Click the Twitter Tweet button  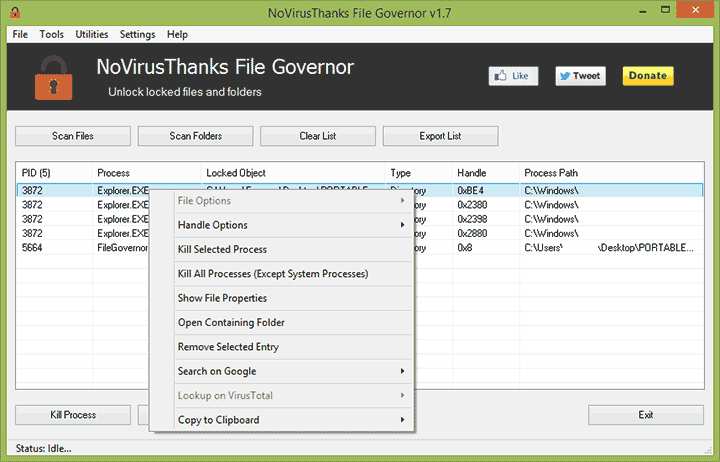pos(580,76)
